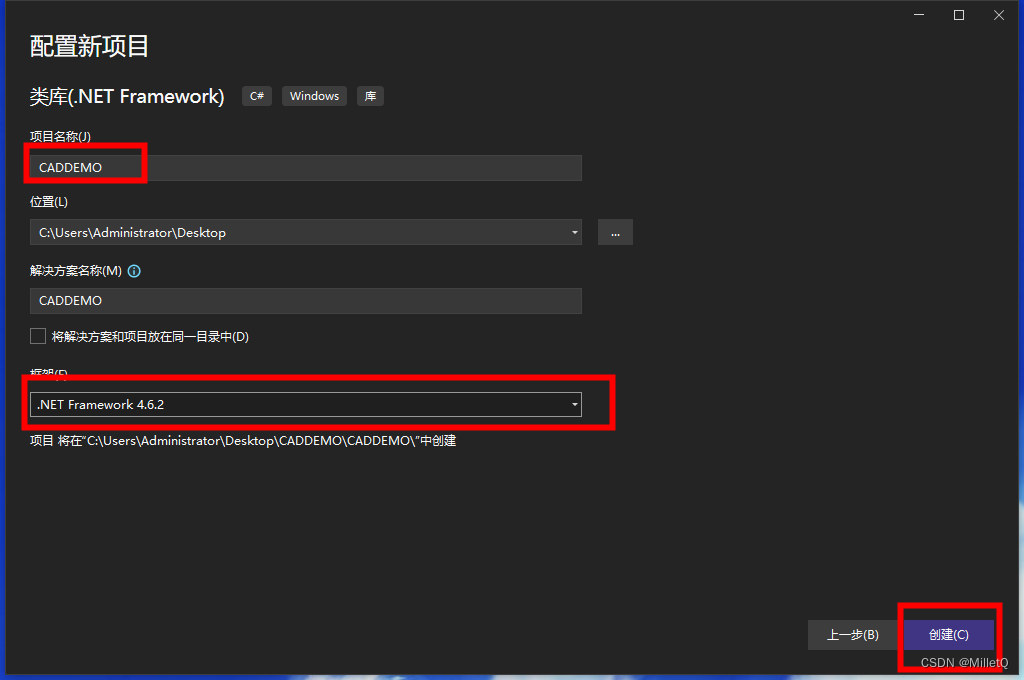Click the info icon beside 解决方案名称
This screenshot has width=1024, height=680.
(134, 271)
